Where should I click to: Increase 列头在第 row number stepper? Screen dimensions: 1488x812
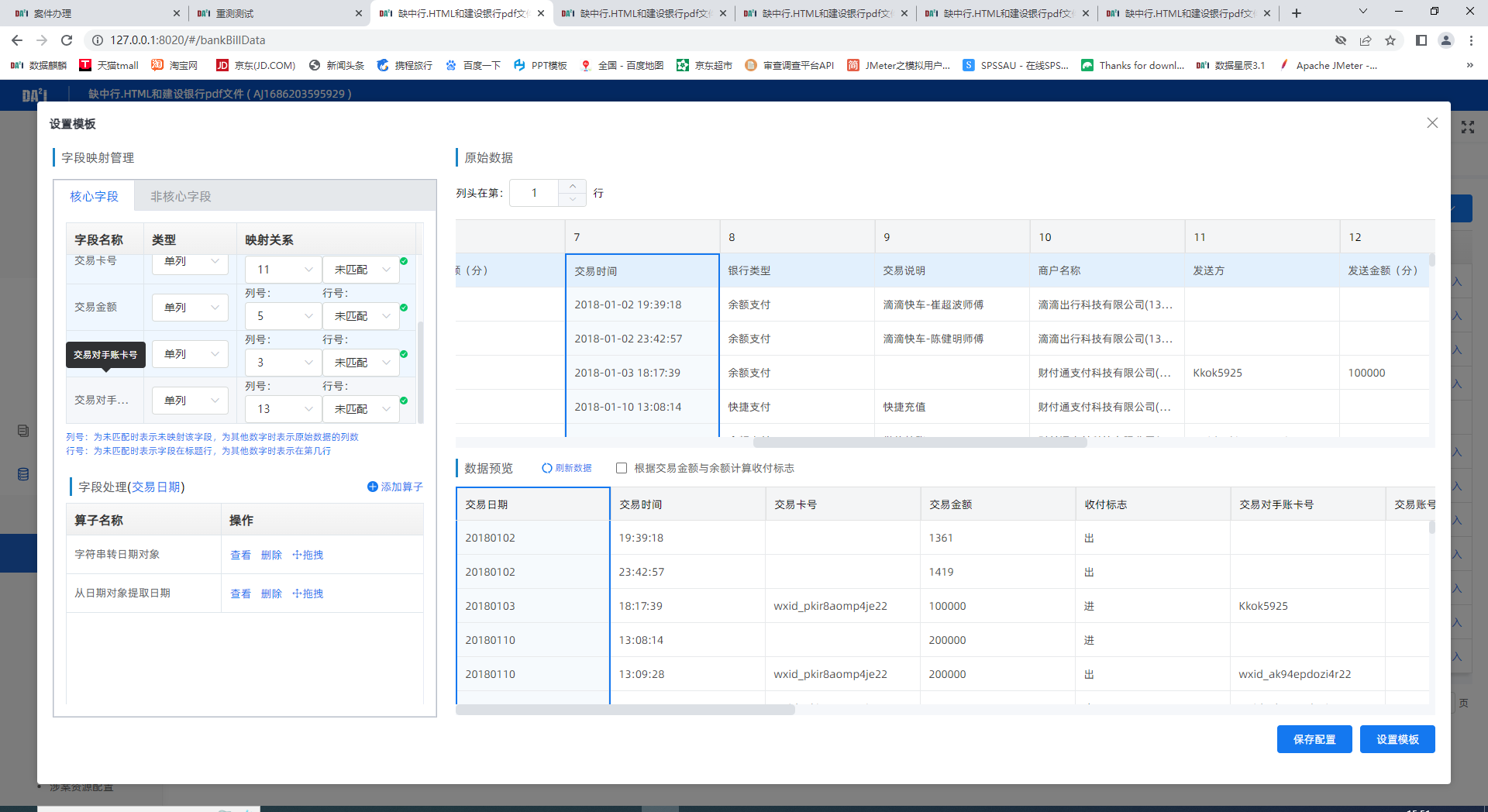tap(572, 186)
